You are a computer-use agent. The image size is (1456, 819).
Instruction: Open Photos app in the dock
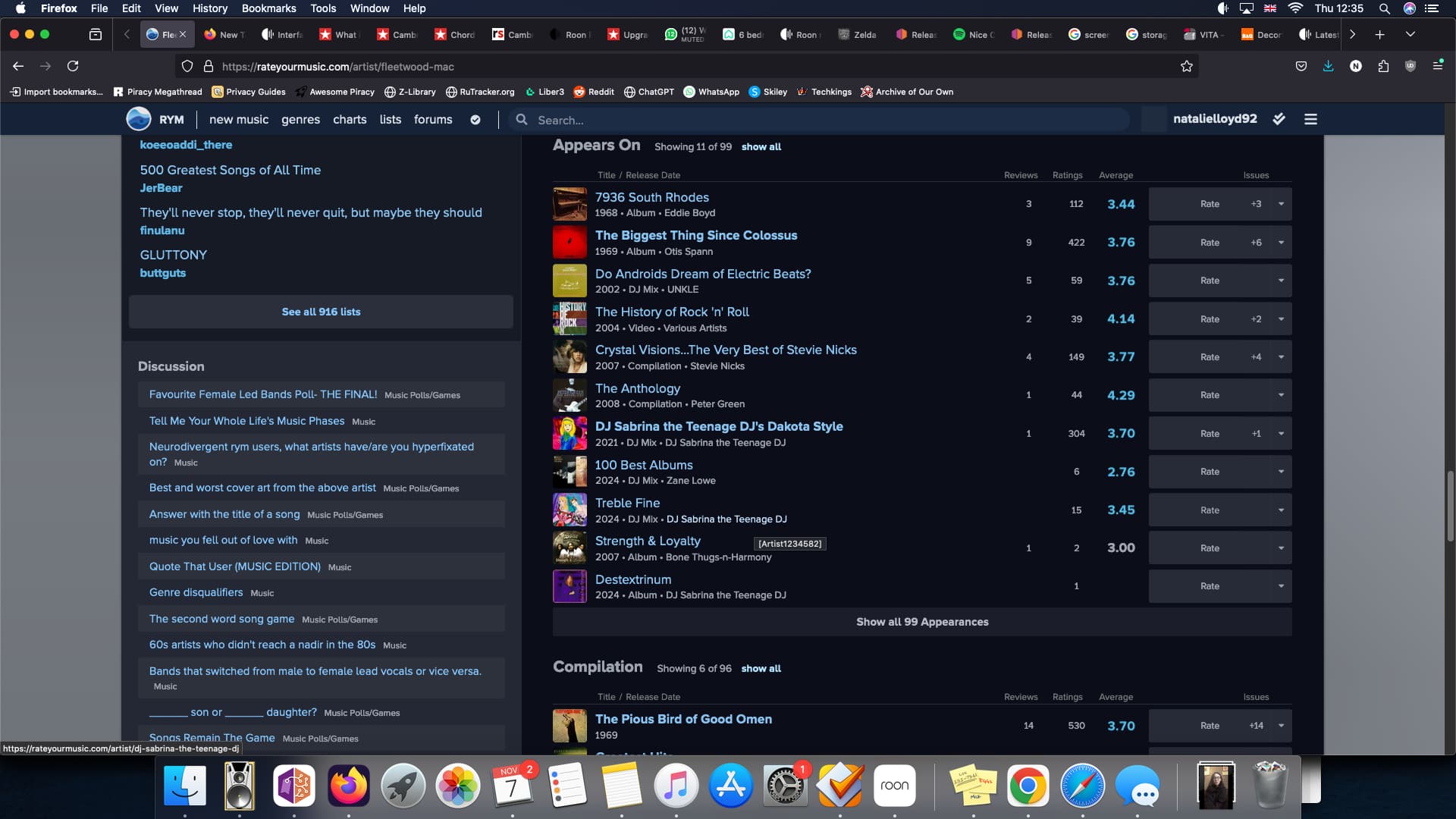click(457, 786)
